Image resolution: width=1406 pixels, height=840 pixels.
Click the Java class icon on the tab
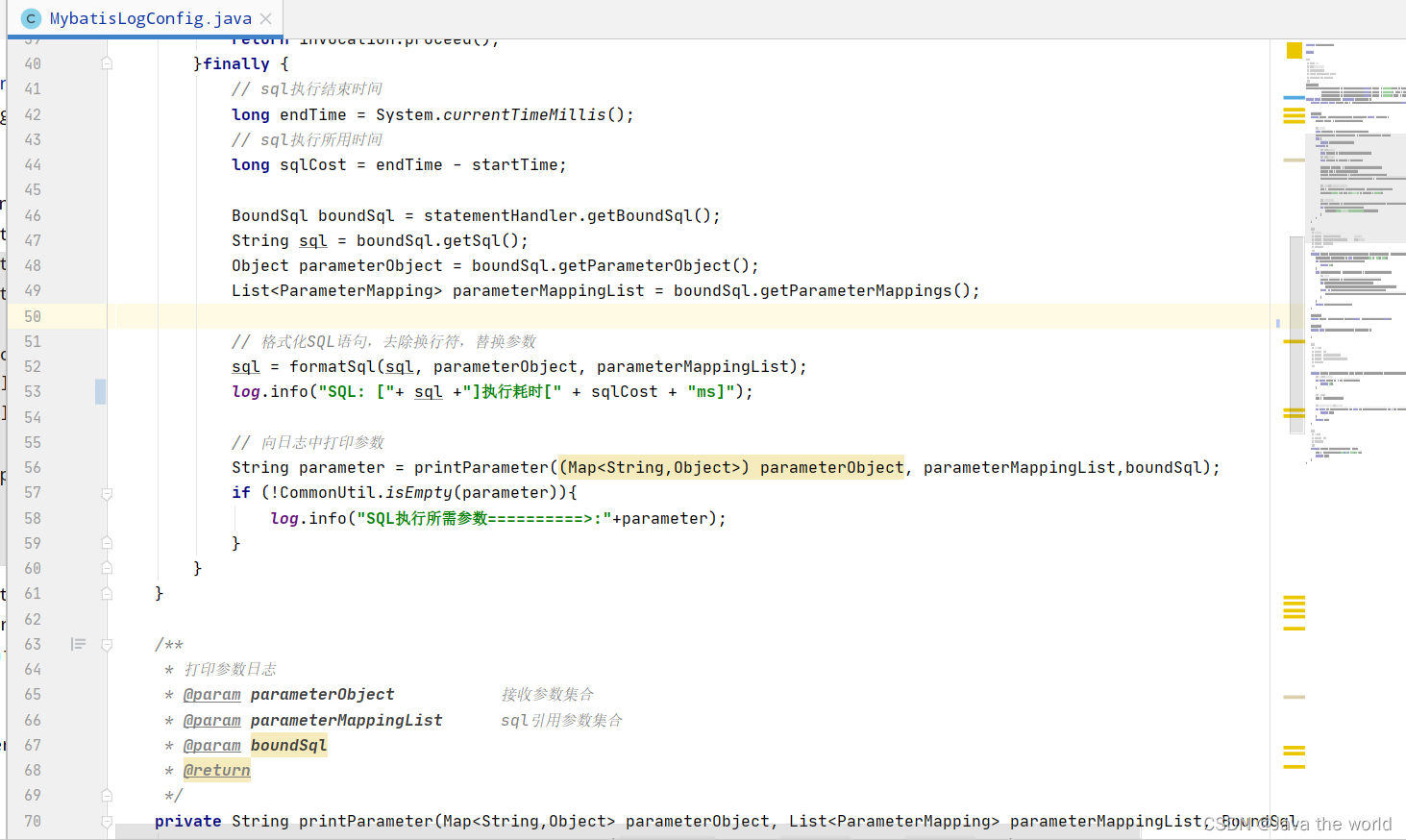tap(31, 18)
